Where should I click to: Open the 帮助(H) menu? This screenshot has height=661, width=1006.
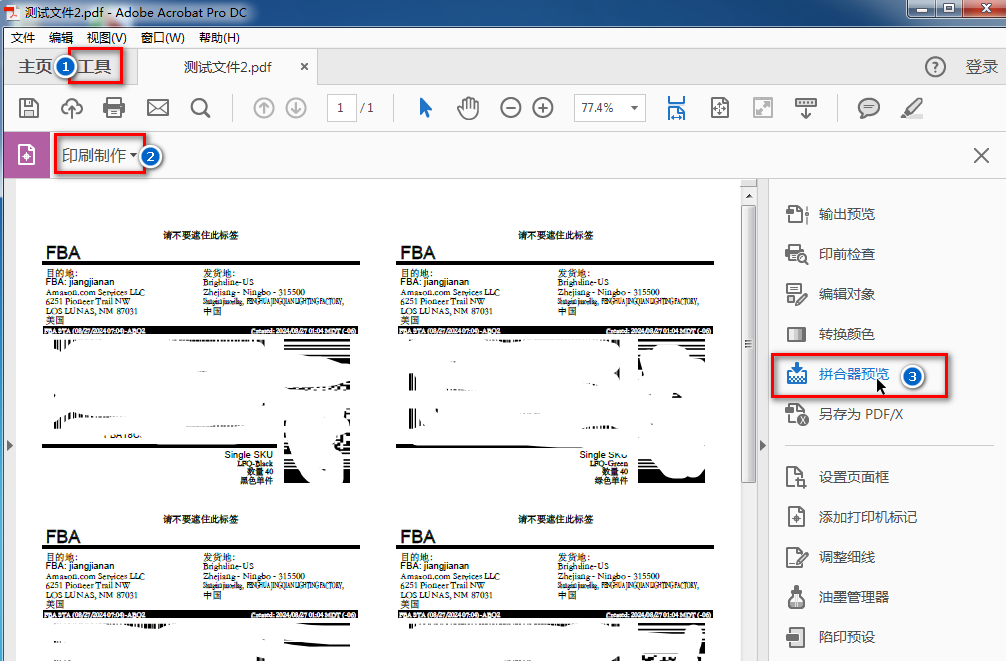219,38
